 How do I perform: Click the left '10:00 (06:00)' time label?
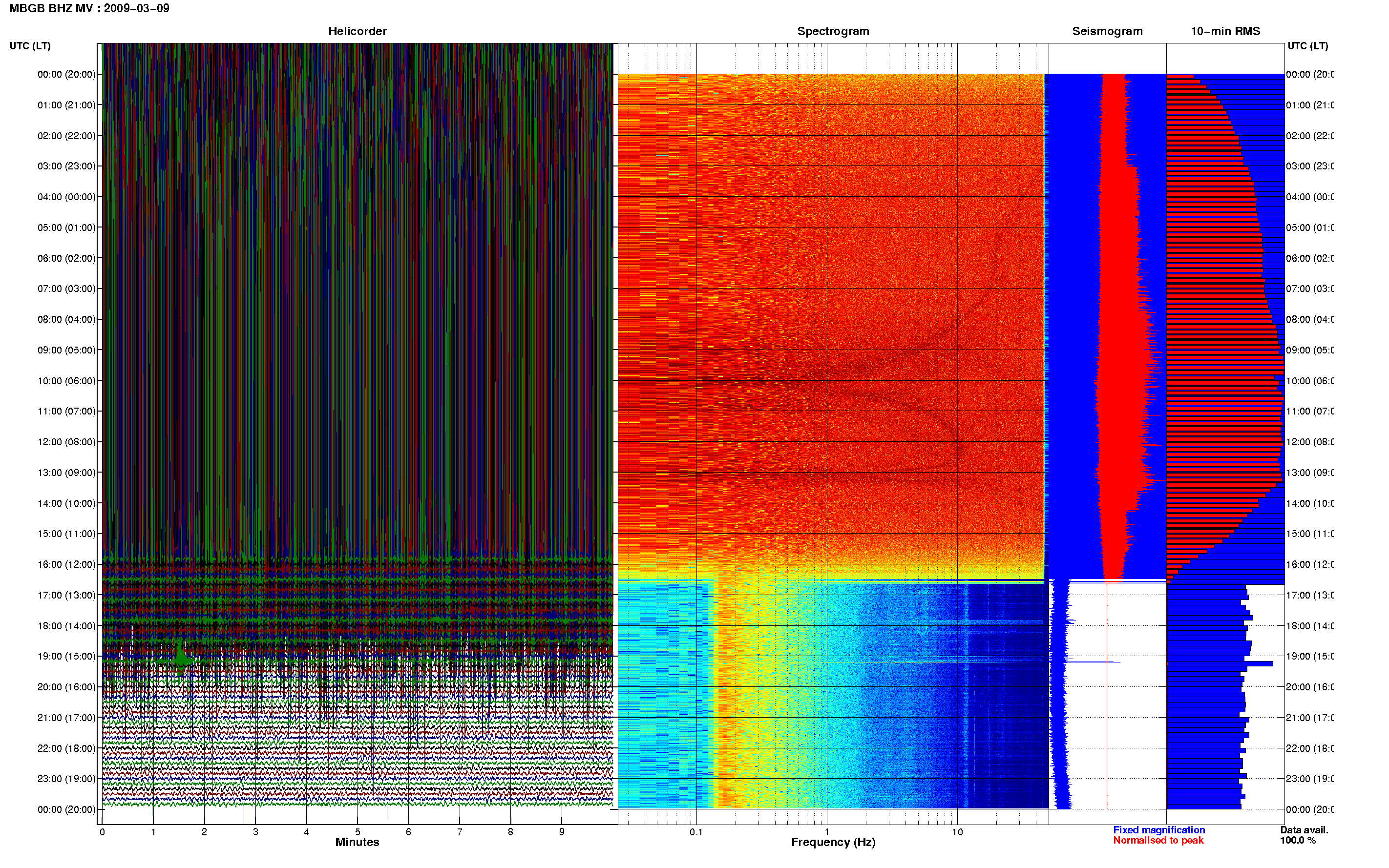[x=66, y=381]
